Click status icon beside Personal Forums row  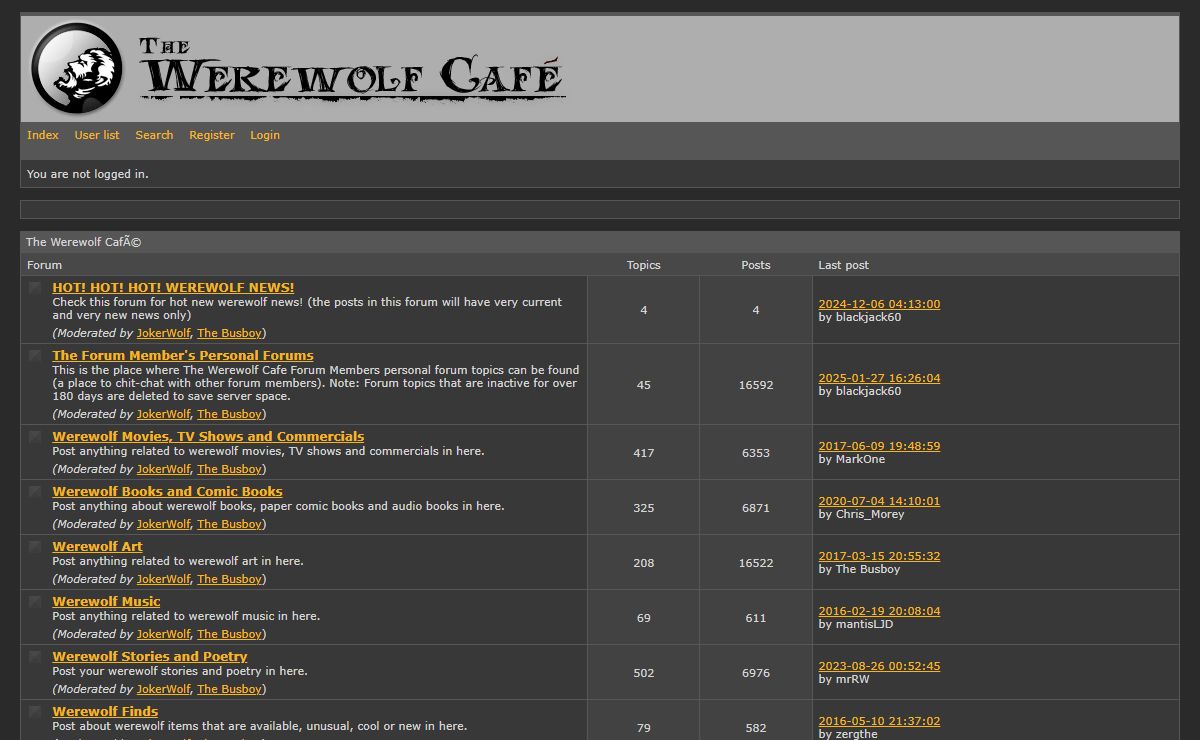[x=35, y=356]
